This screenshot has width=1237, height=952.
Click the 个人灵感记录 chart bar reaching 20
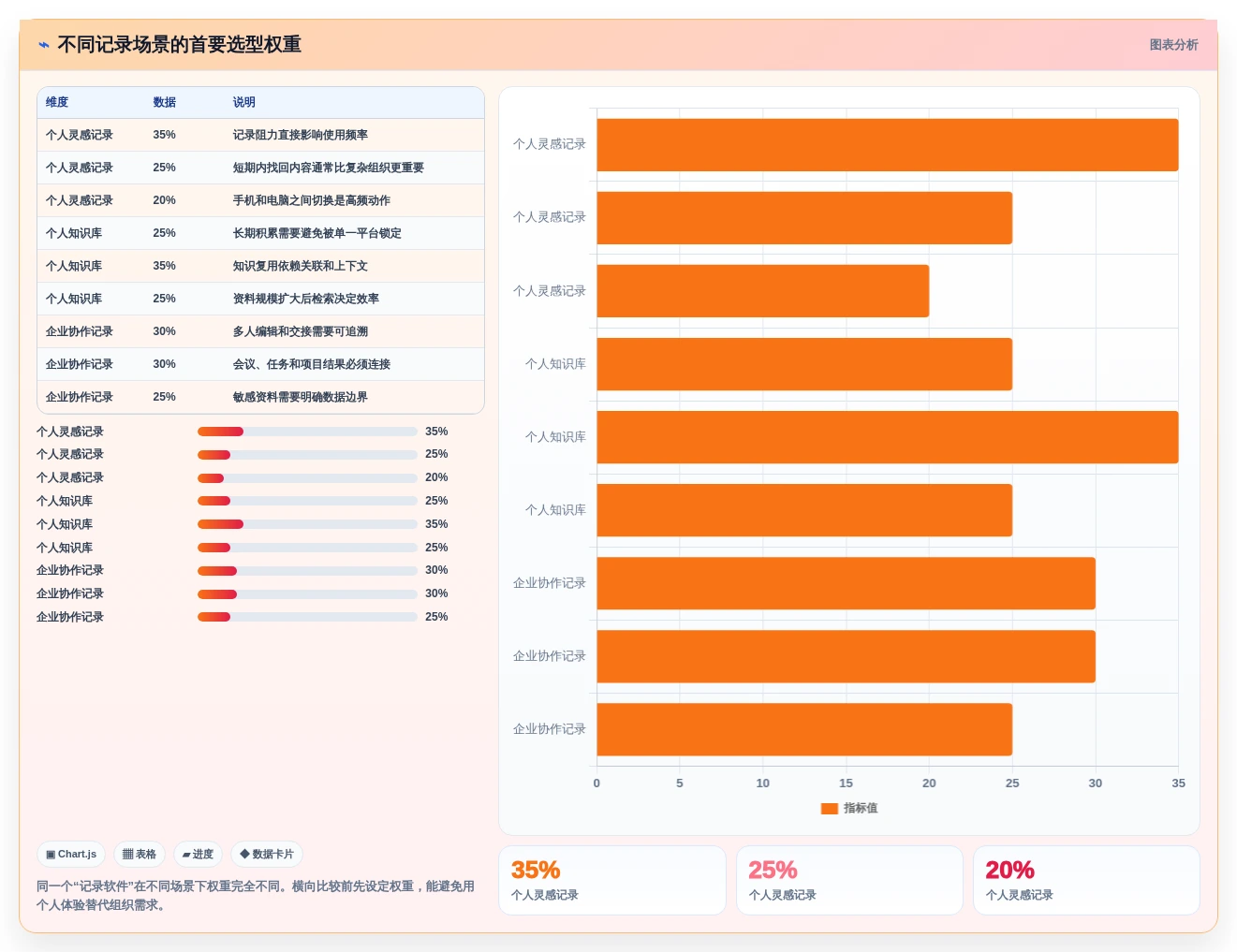click(x=763, y=291)
